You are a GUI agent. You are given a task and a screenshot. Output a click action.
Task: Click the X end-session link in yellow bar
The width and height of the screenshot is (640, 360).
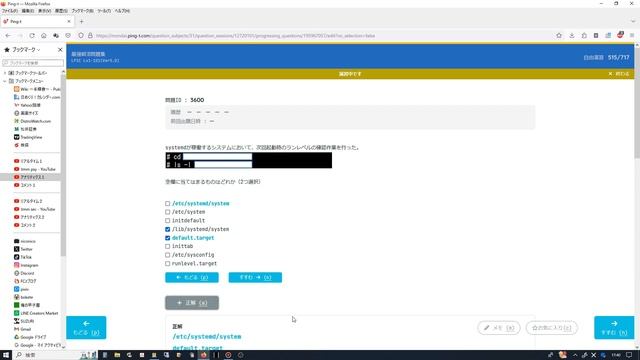(x=619, y=74)
